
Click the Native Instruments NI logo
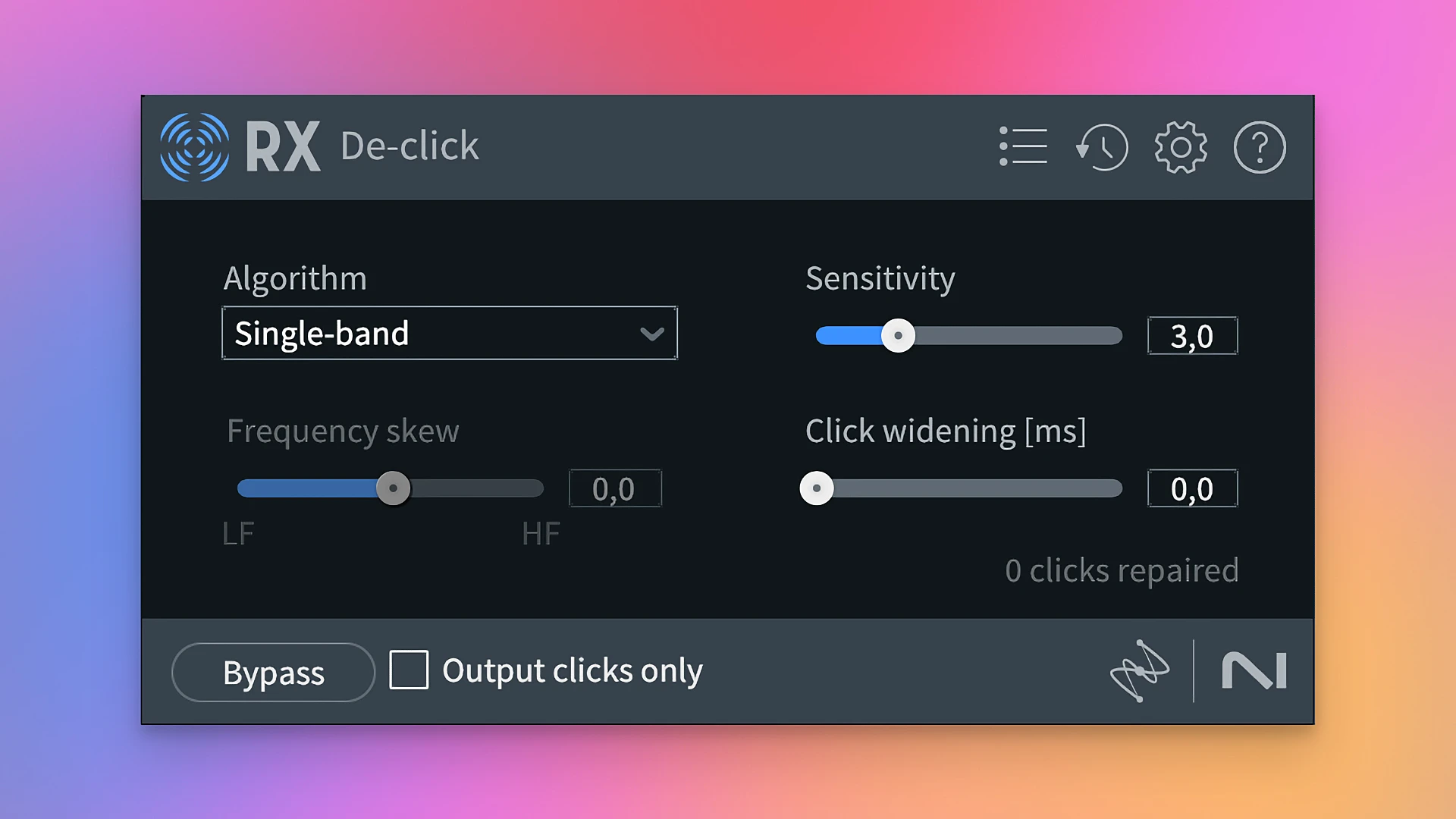point(1254,671)
